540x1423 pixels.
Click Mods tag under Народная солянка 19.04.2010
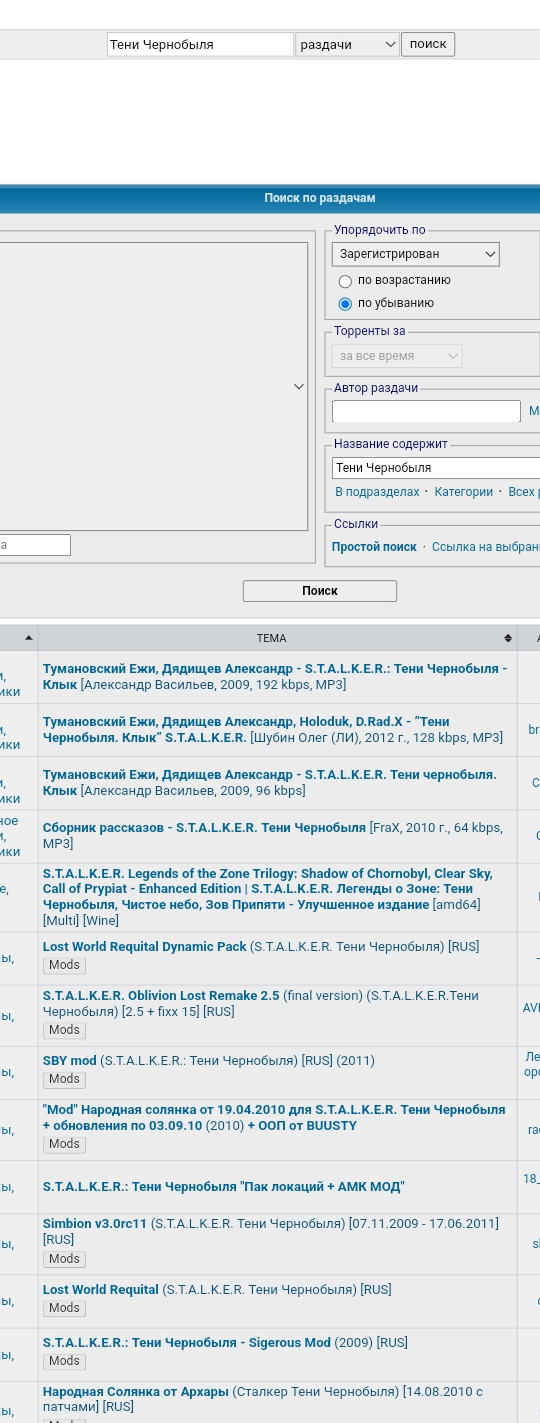(64, 1144)
